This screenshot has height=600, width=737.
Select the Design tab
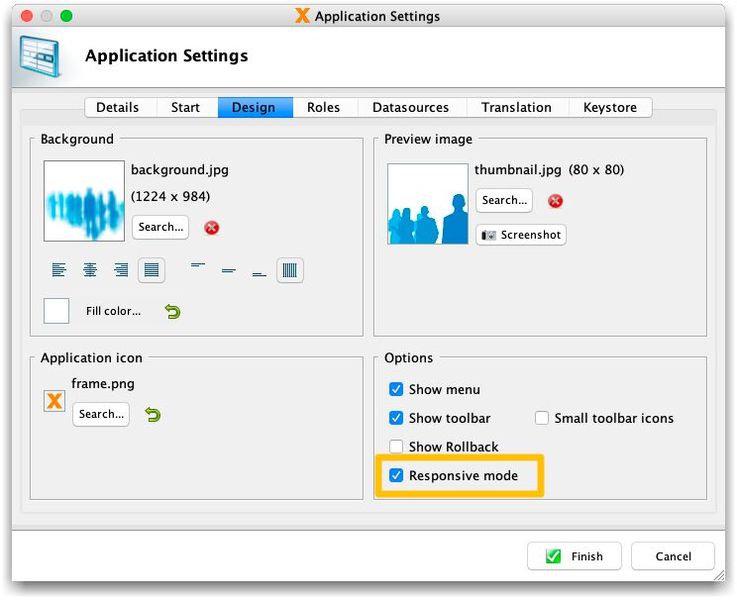tap(254, 108)
